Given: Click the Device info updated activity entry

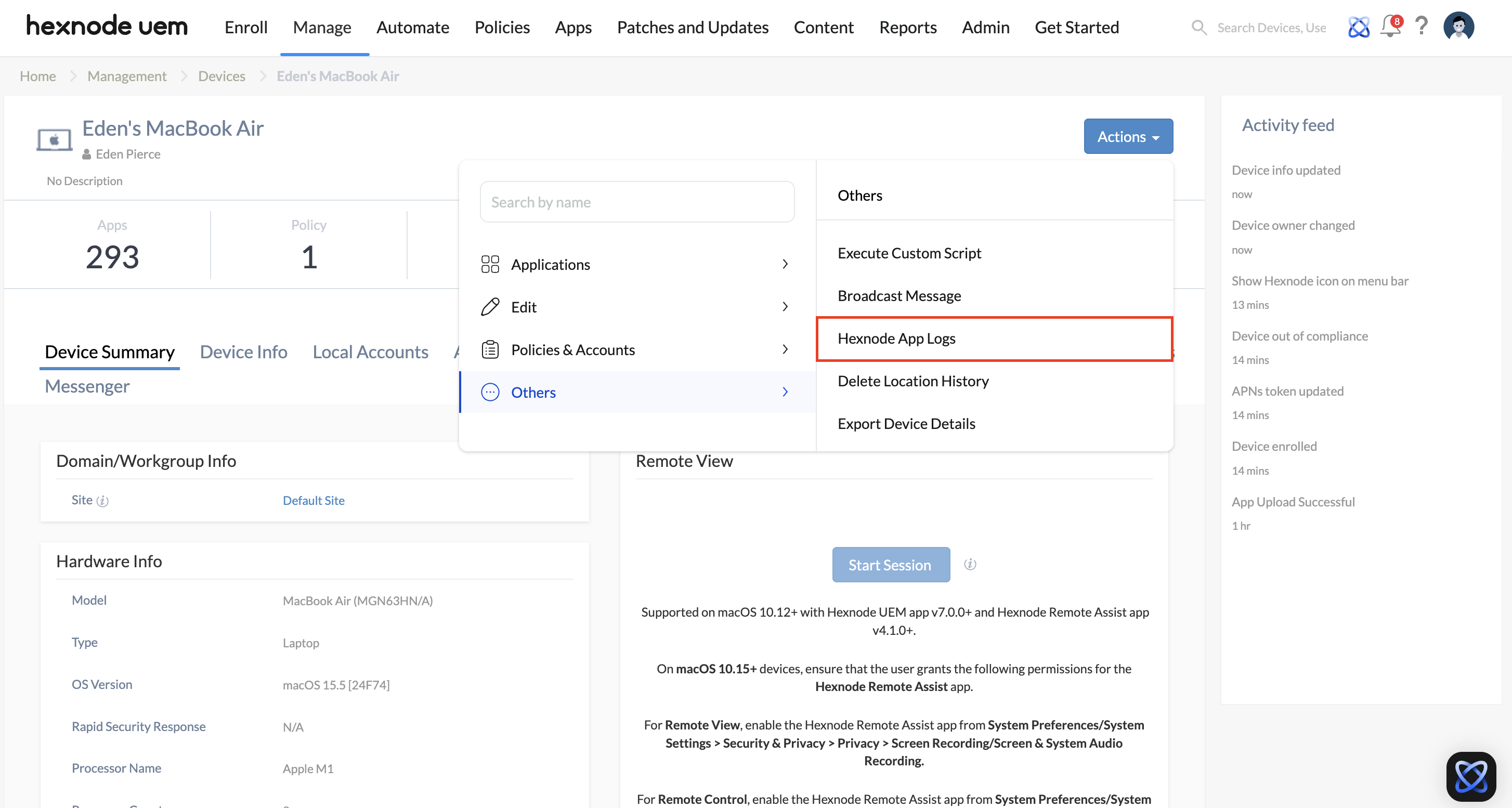Looking at the screenshot, I should pyautogui.click(x=1285, y=170).
